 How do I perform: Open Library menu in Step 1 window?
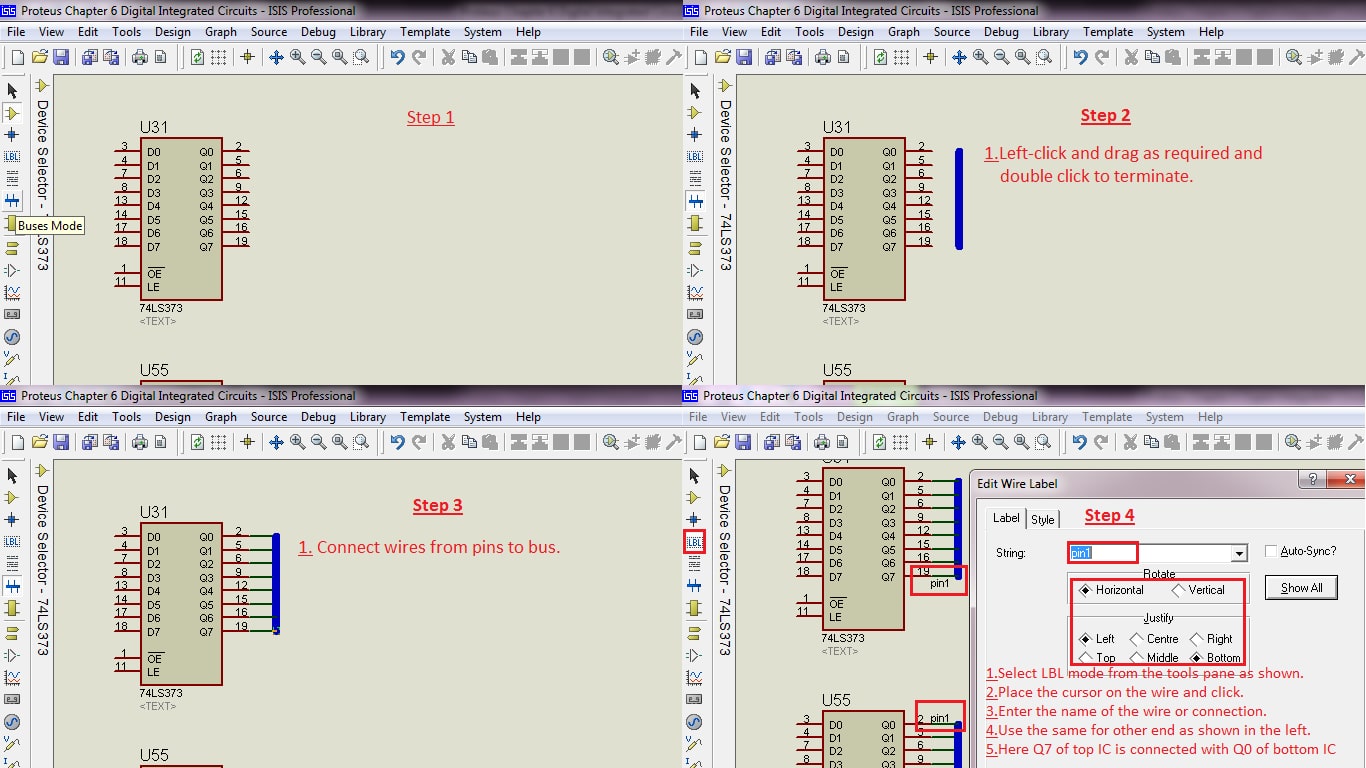367,32
